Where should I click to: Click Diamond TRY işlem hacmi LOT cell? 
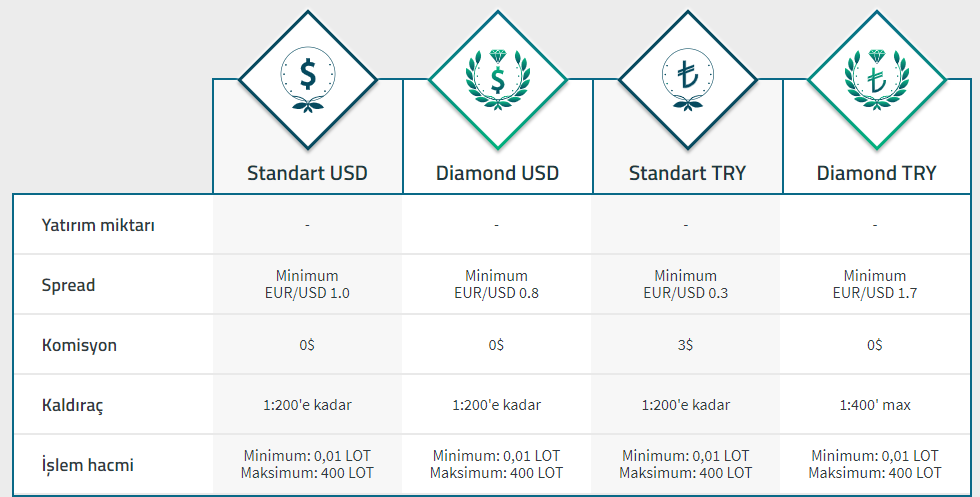coord(875,464)
